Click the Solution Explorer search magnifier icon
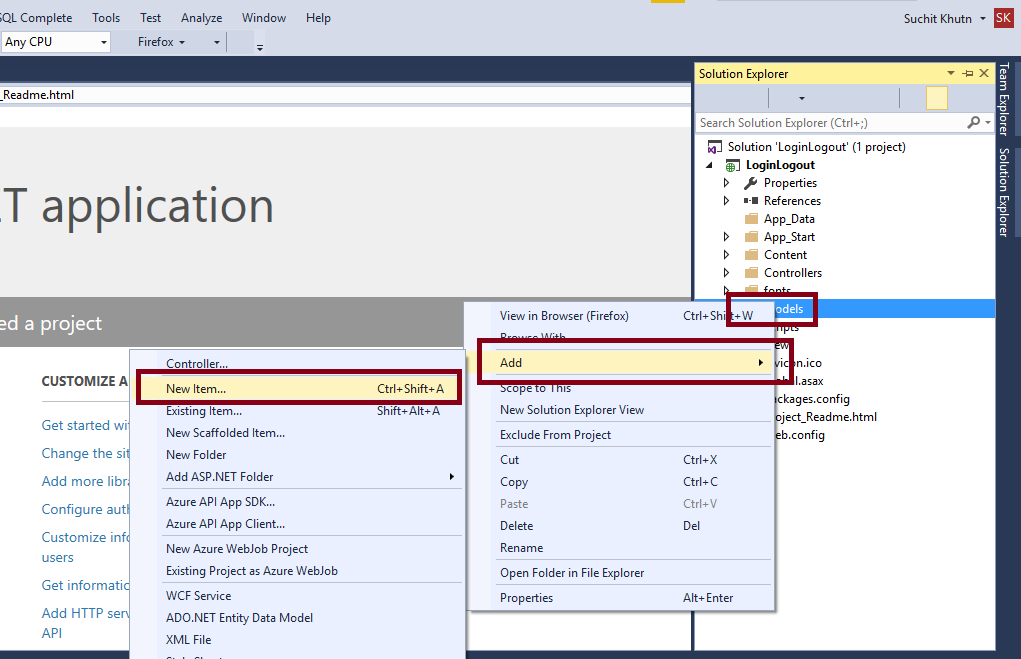 973,122
